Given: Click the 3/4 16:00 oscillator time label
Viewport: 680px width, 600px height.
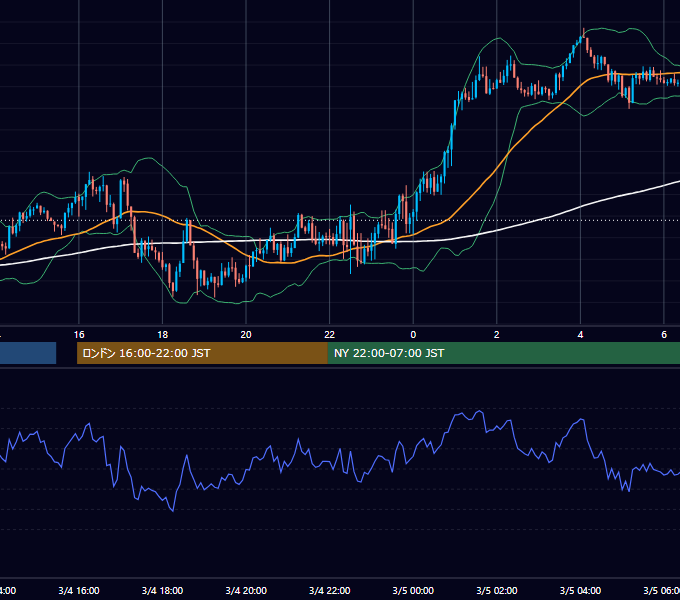Looking at the screenshot, I should coord(79,590).
